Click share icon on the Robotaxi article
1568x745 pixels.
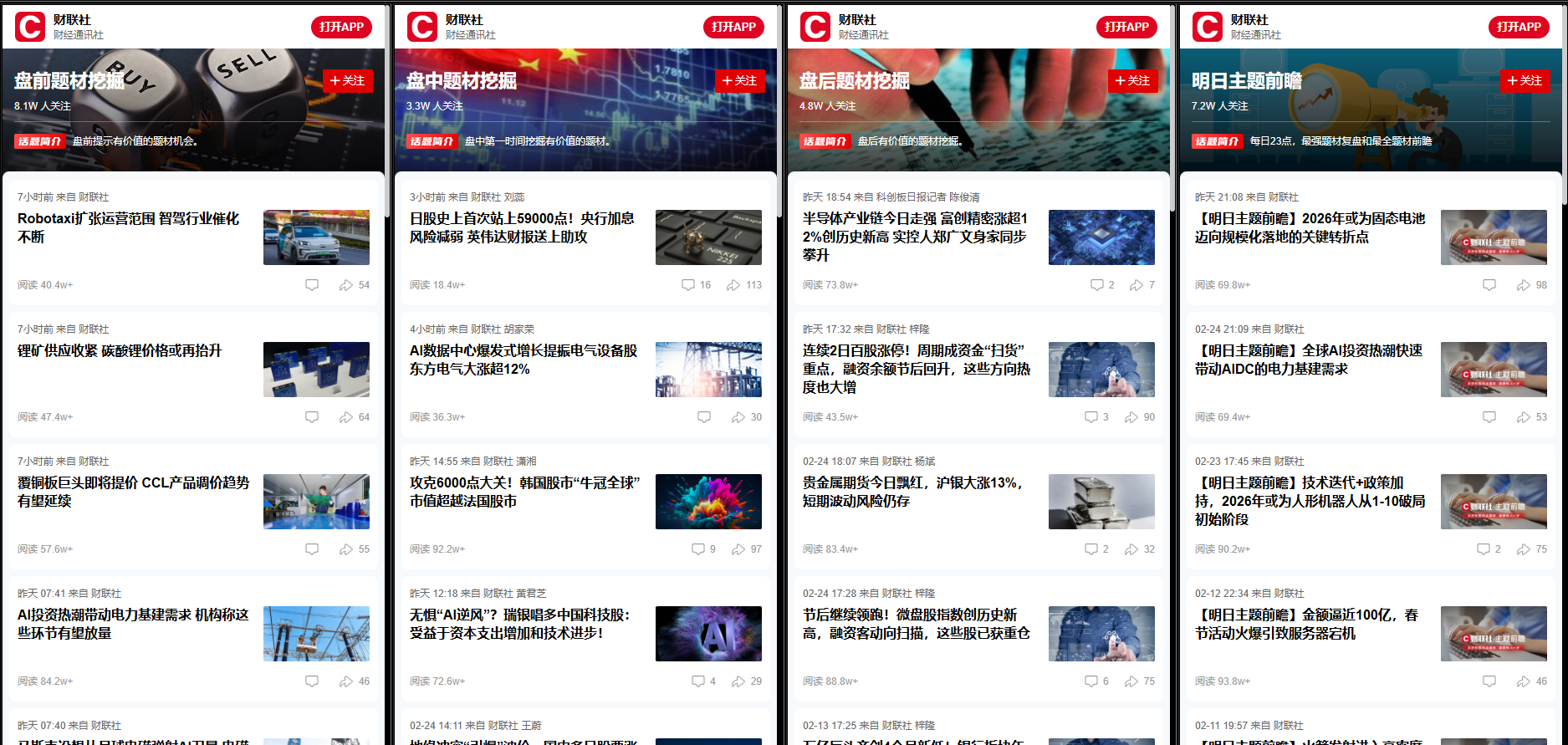(x=345, y=285)
